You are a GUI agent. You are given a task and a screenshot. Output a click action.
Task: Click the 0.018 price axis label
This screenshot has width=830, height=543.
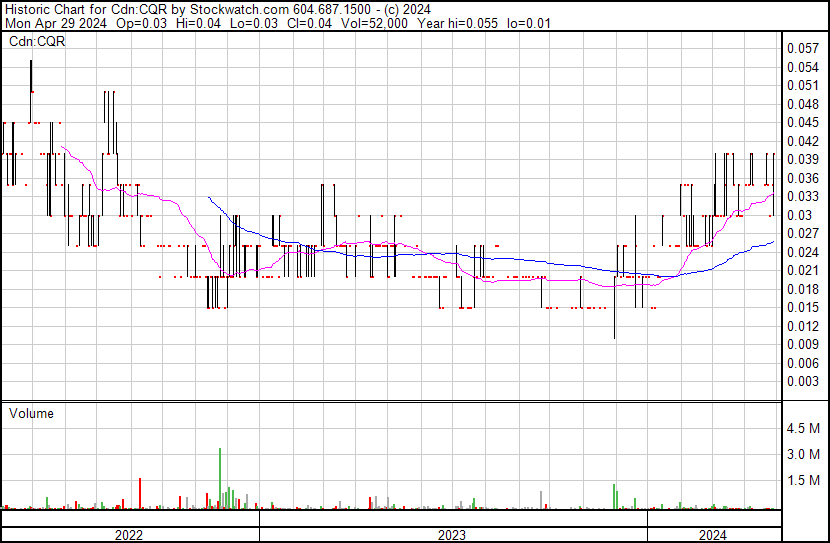pyautogui.click(x=802, y=289)
